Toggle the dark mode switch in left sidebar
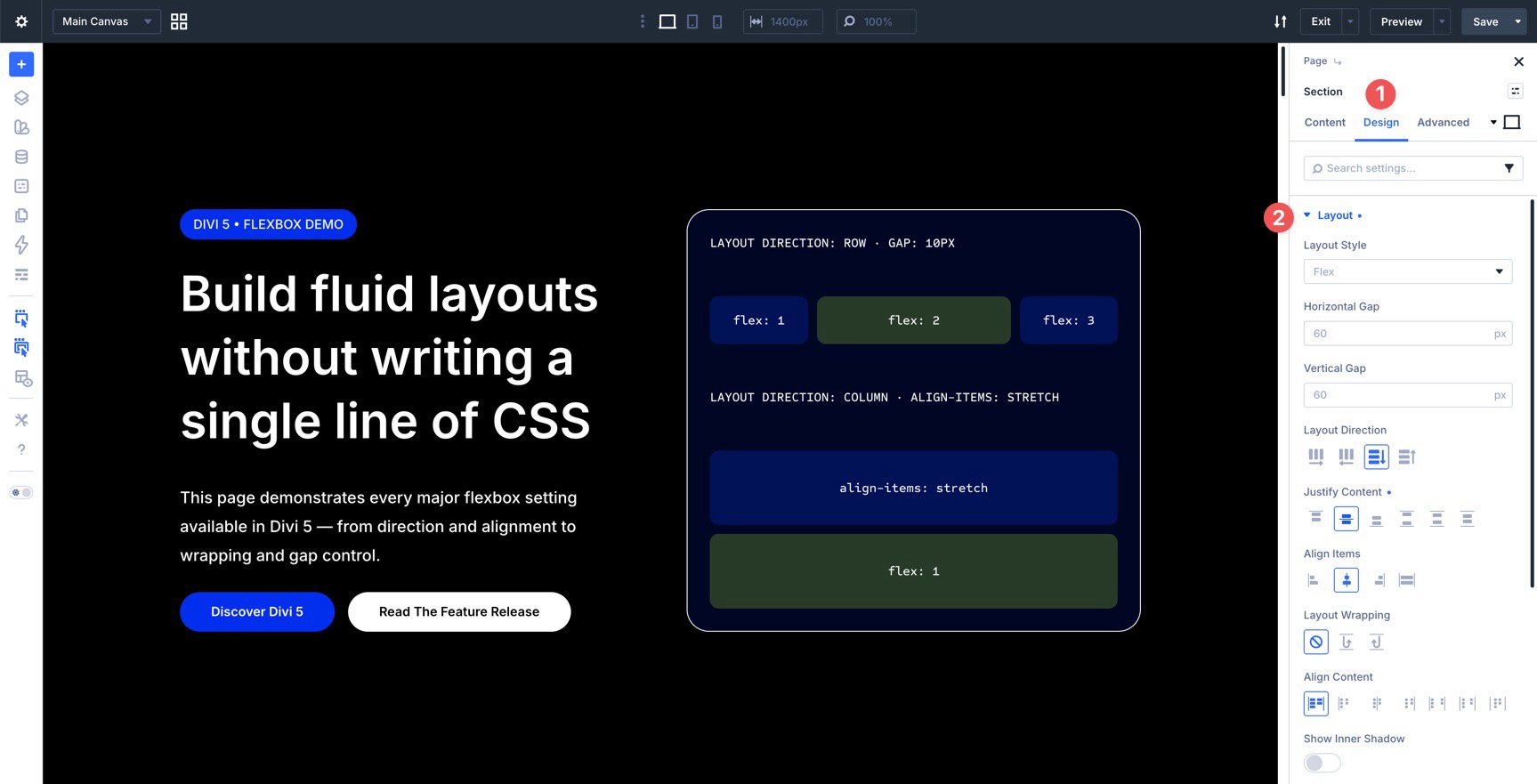Image resolution: width=1537 pixels, height=784 pixels. pyautogui.click(x=21, y=492)
